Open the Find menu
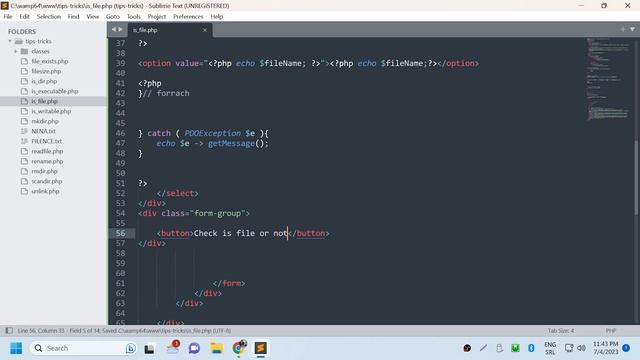640x360 pixels. 73,17
